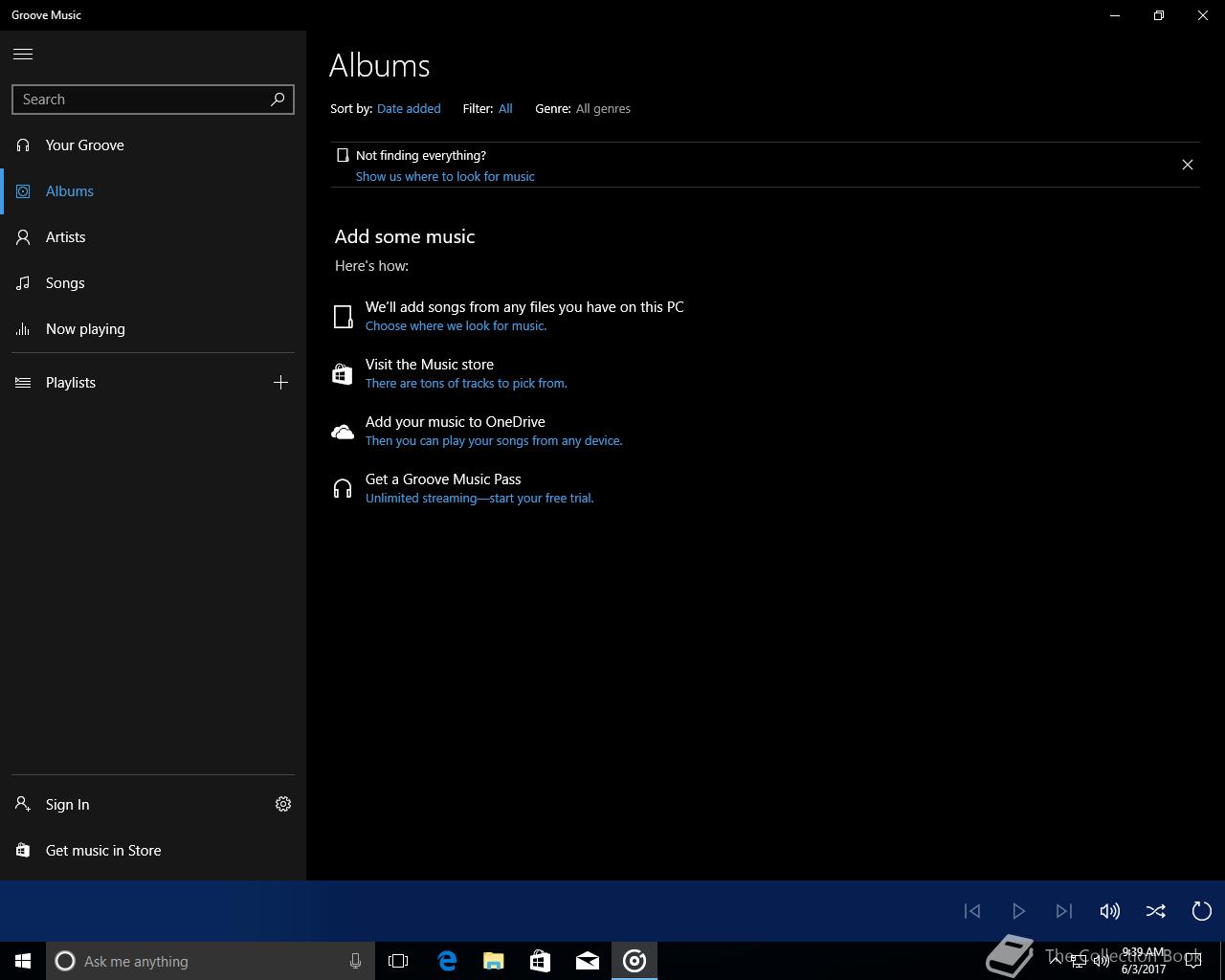1225x980 pixels.
Task: Click the Artists person icon
Action: point(23,237)
